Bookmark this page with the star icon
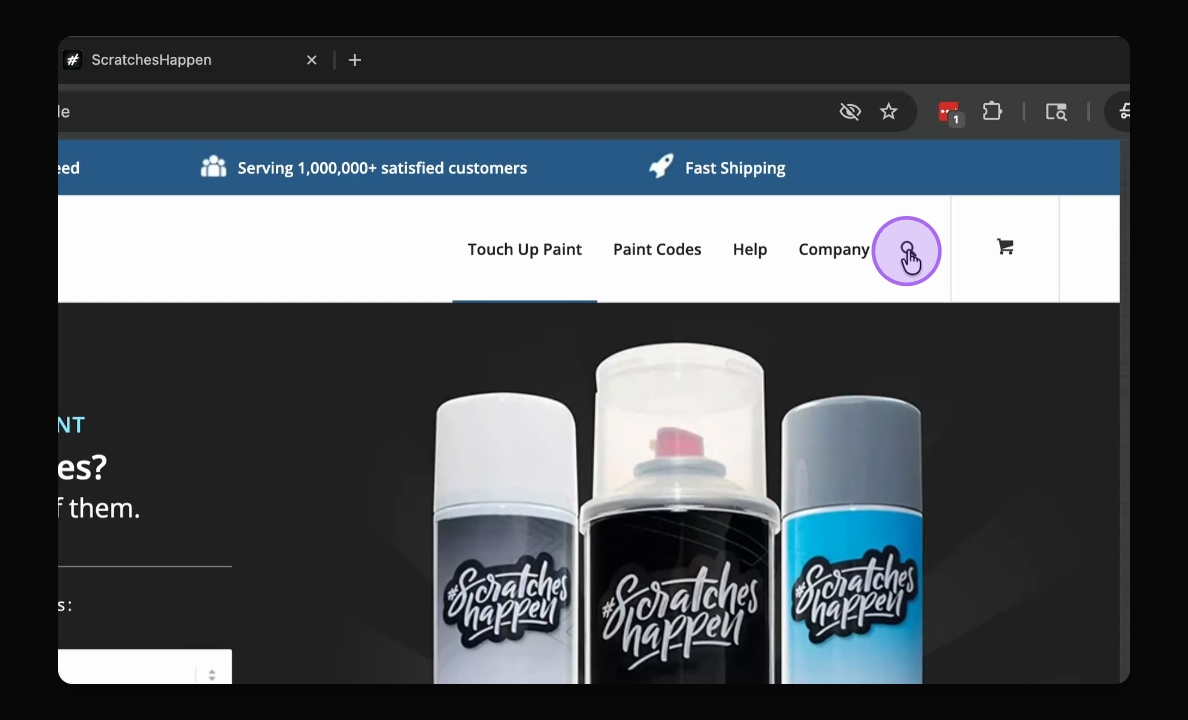Screen dimensions: 1188x720 click(889, 111)
